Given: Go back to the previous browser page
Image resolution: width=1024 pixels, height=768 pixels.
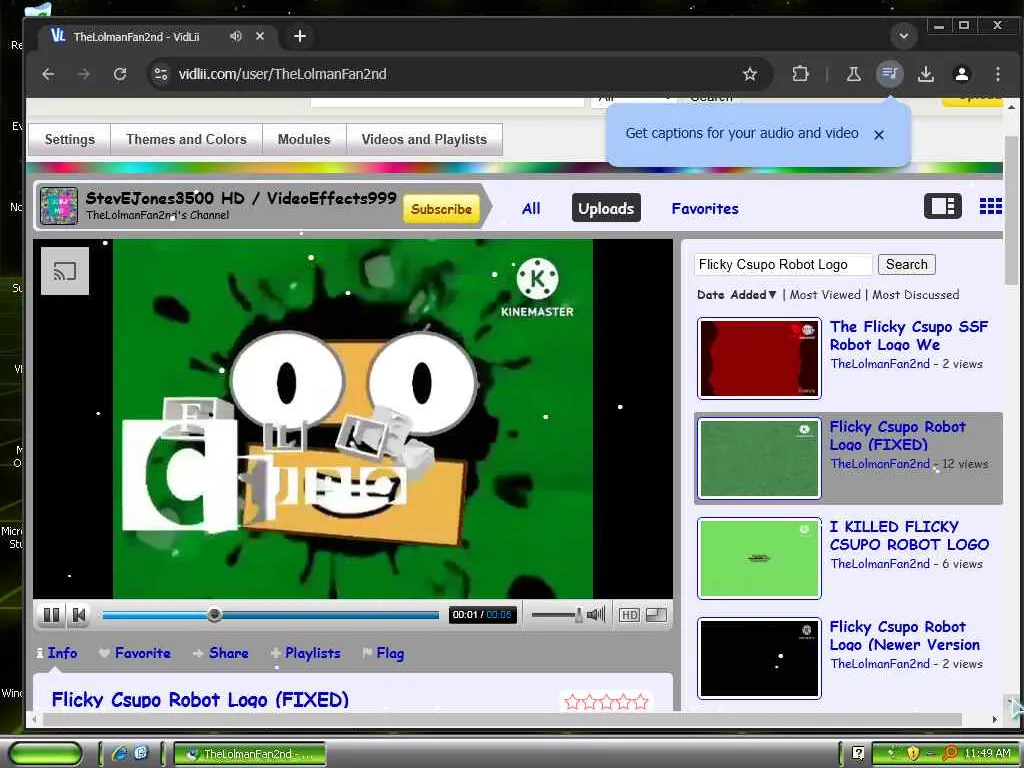Looking at the screenshot, I should 48,74.
